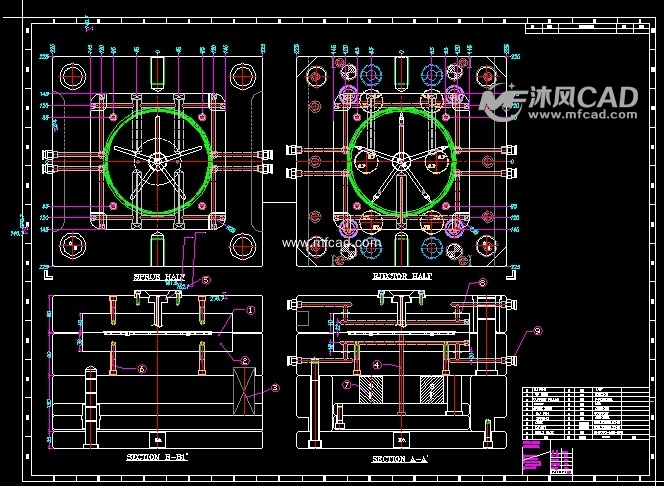Pick the top-left guide pin circle in SPRUE HALF
Image resolution: width=664 pixels, height=486 pixels.
pos(73,77)
